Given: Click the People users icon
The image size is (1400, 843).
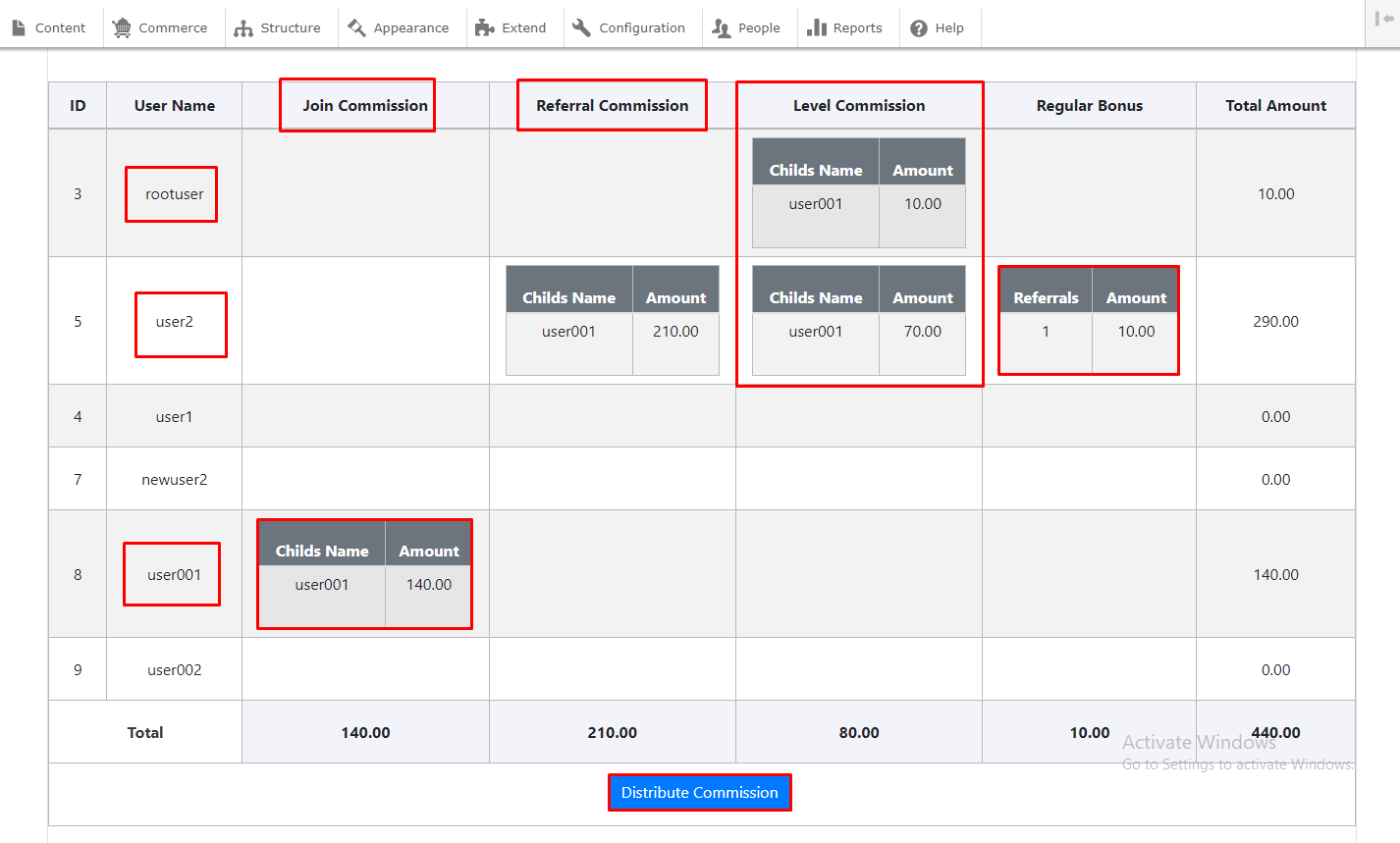Looking at the screenshot, I should (x=722, y=27).
